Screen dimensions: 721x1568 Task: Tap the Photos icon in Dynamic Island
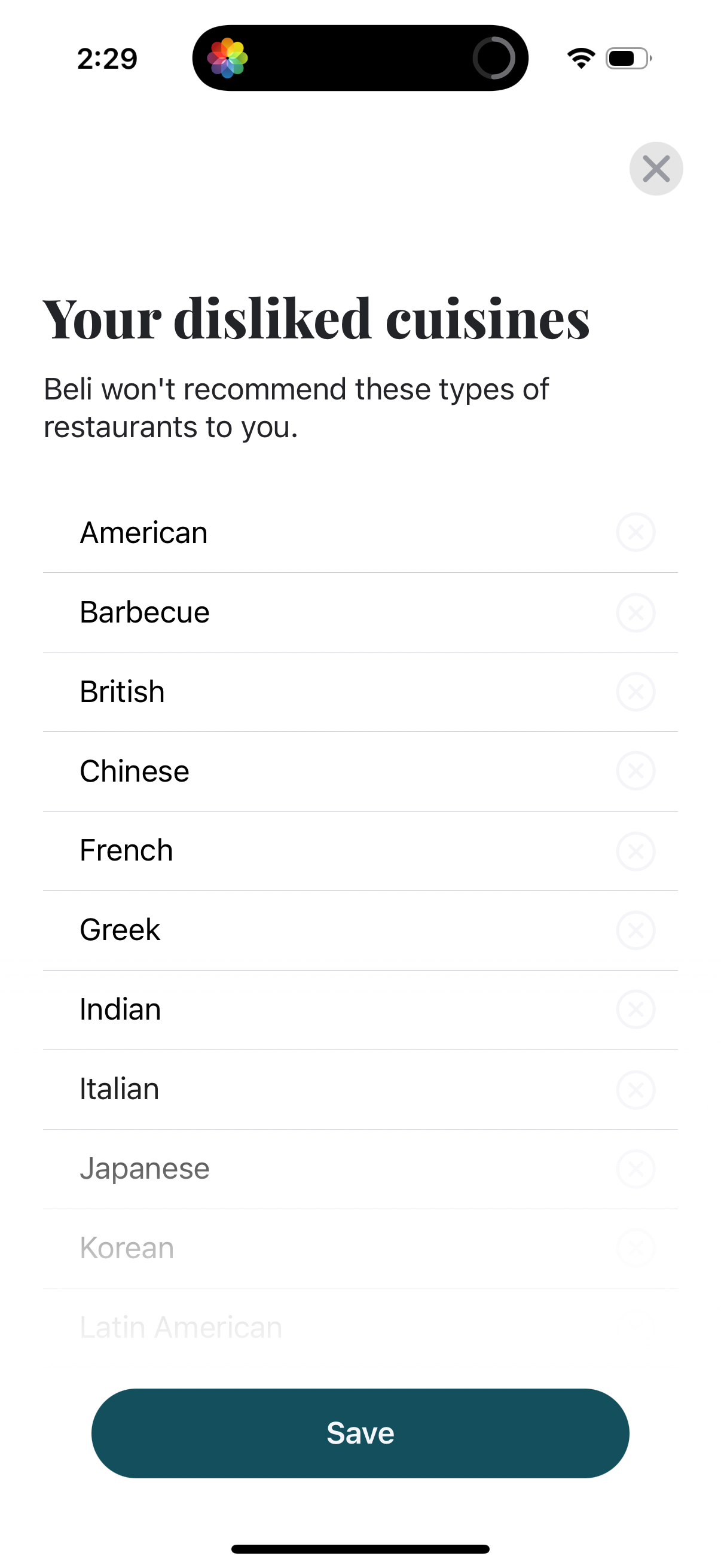point(228,59)
